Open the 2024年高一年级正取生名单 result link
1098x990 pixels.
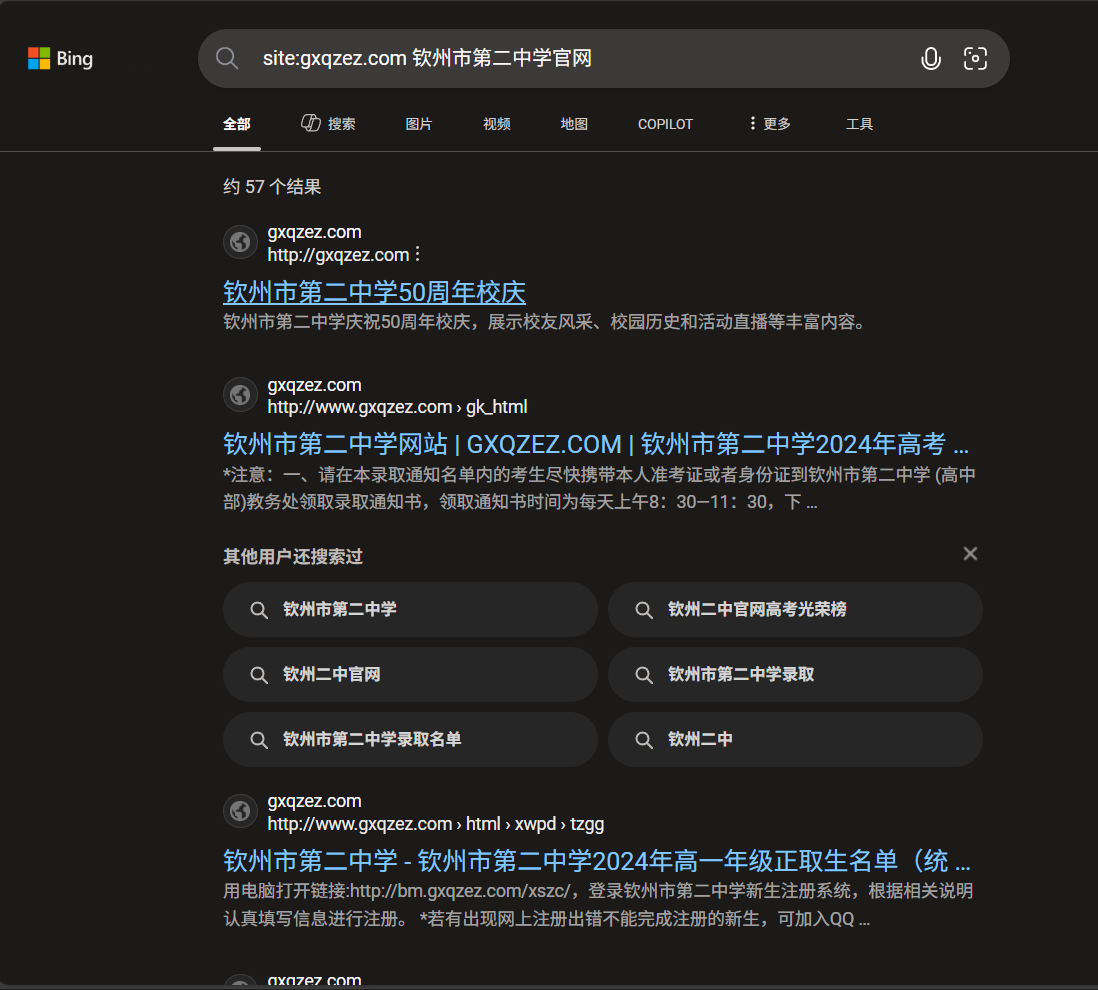click(596, 861)
